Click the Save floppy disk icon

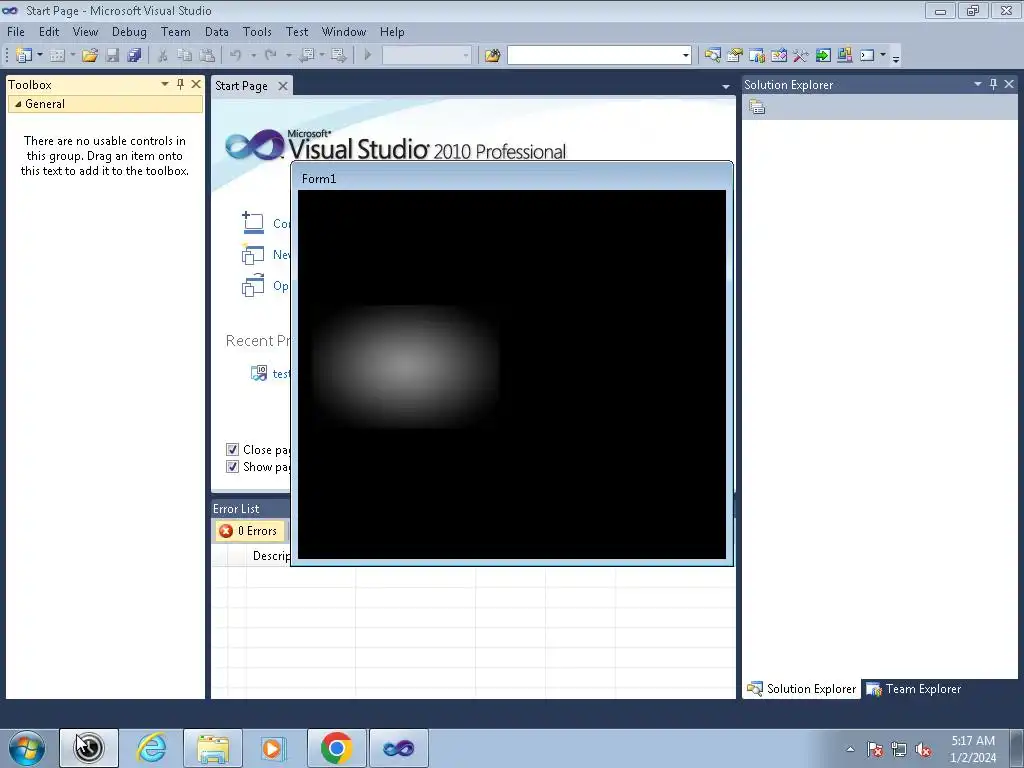112,56
